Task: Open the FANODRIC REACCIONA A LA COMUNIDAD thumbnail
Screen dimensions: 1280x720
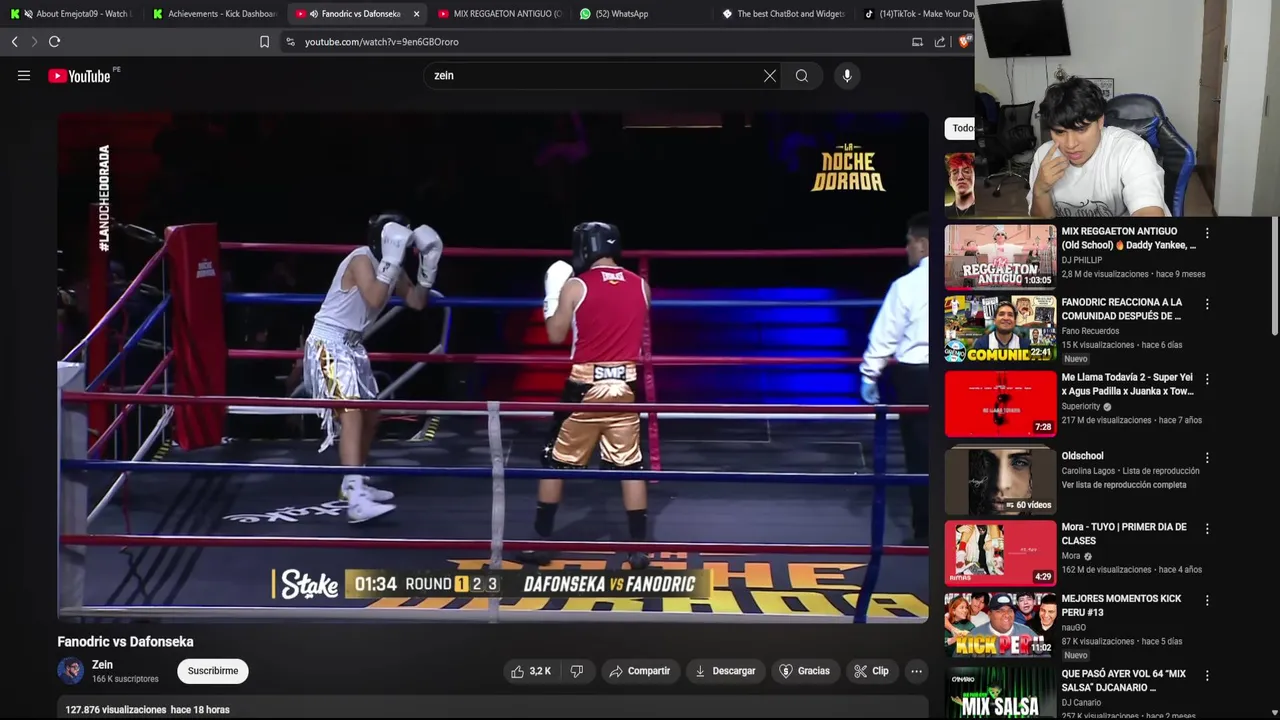Action: (x=1000, y=329)
